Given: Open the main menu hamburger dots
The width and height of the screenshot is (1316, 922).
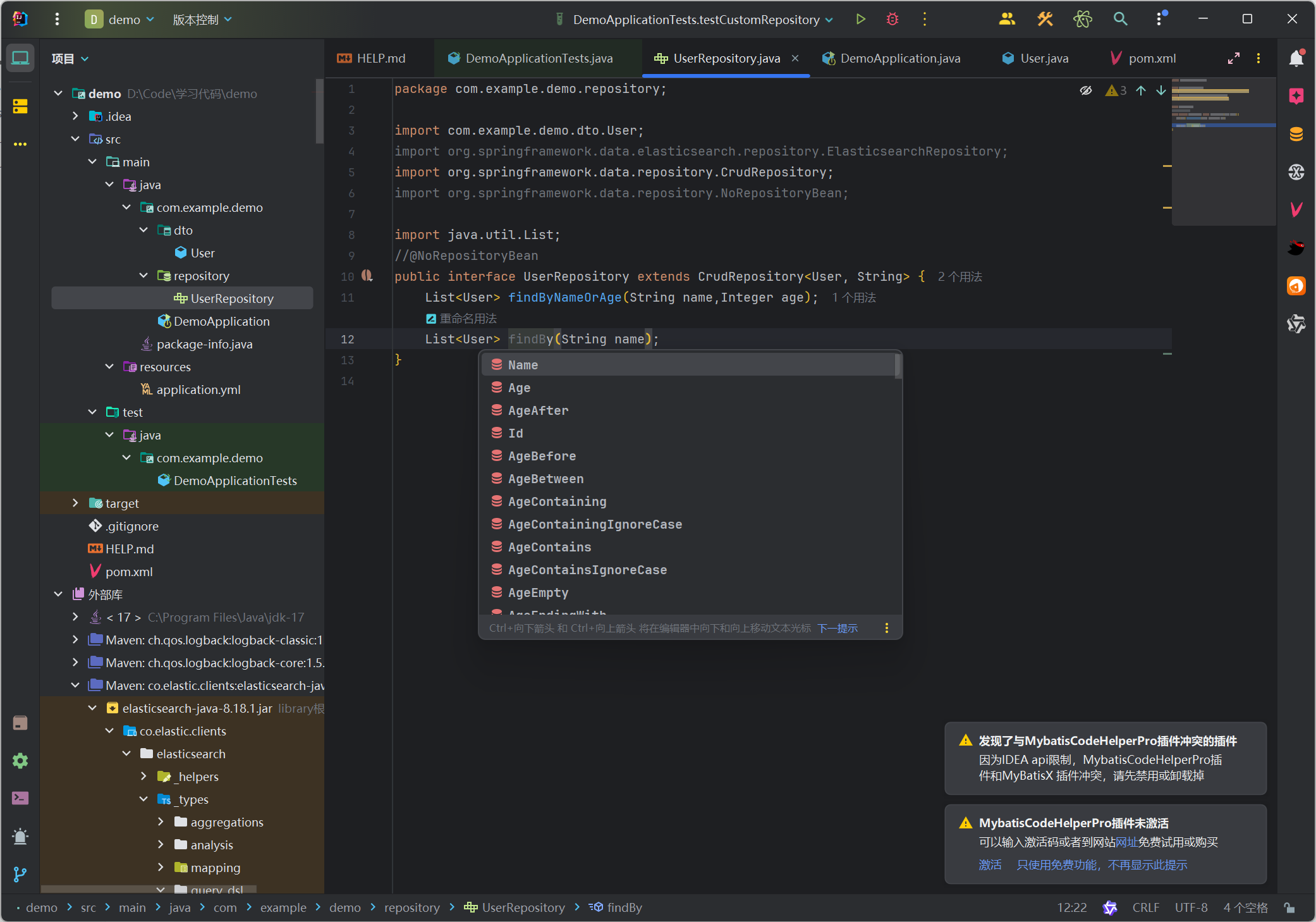Looking at the screenshot, I should [57, 20].
